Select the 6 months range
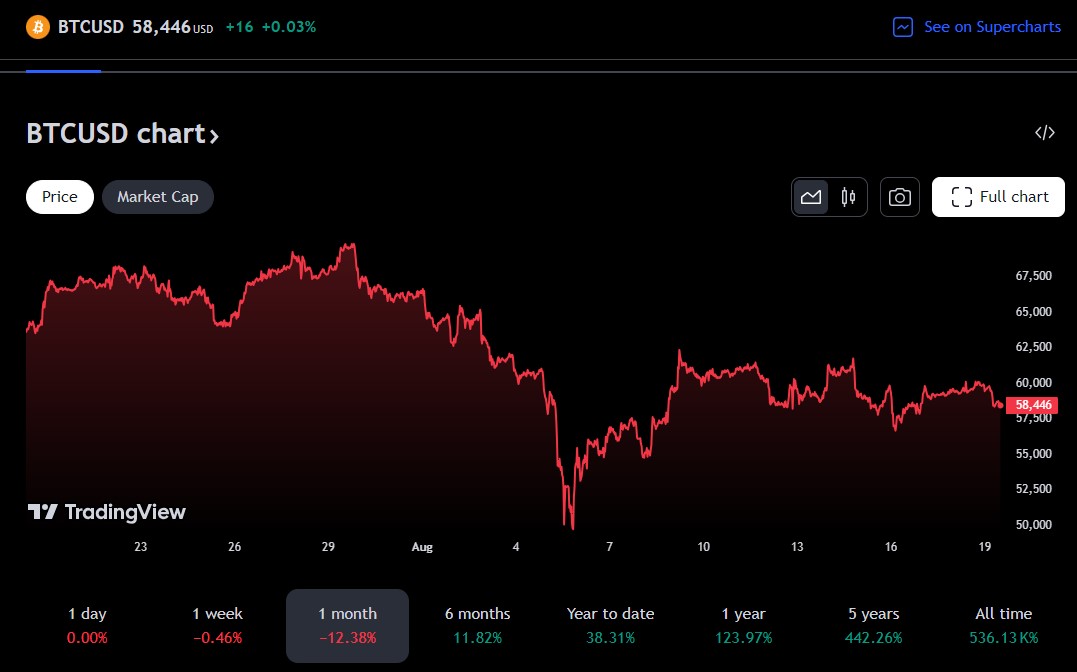 point(477,625)
